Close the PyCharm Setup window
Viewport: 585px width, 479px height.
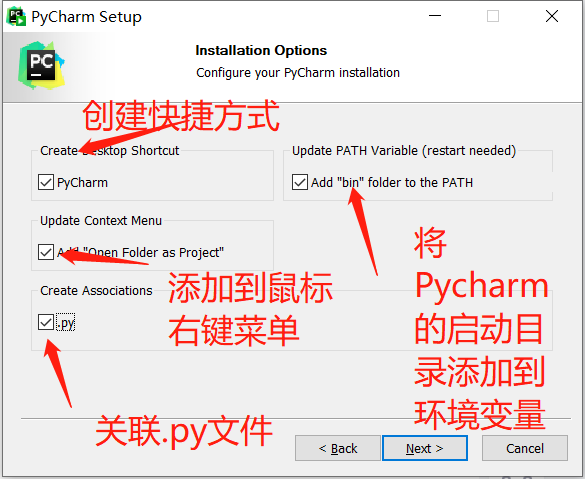552,16
